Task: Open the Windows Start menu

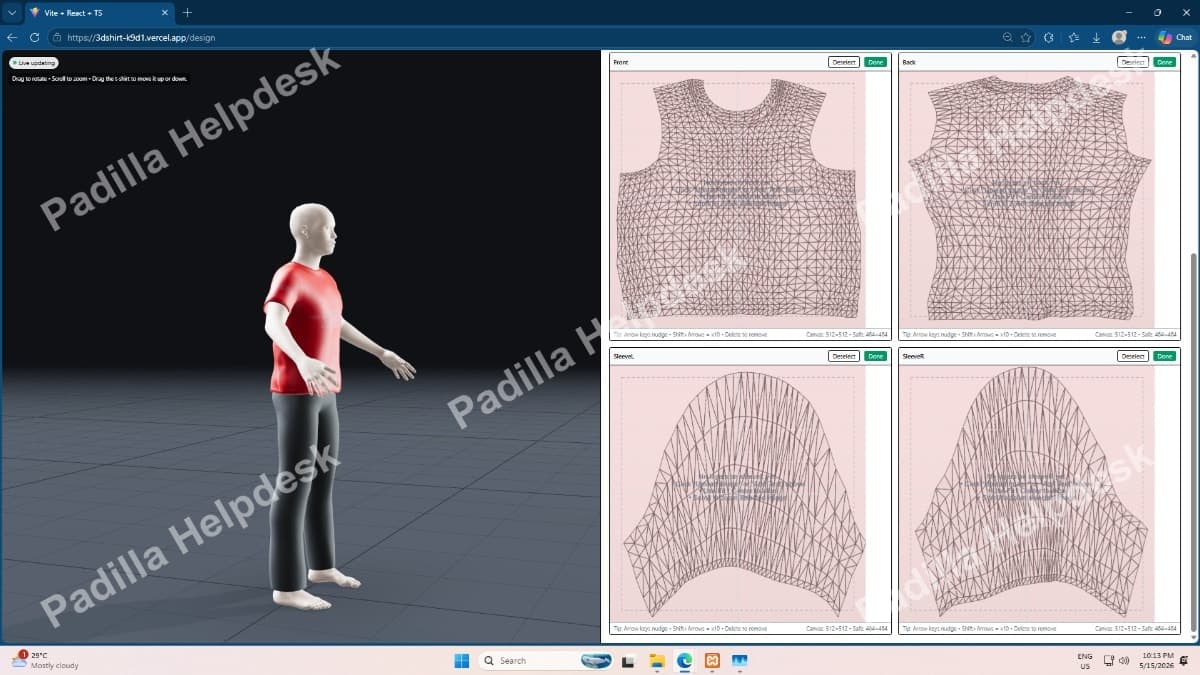Action: pyautogui.click(x=462, y=660)
